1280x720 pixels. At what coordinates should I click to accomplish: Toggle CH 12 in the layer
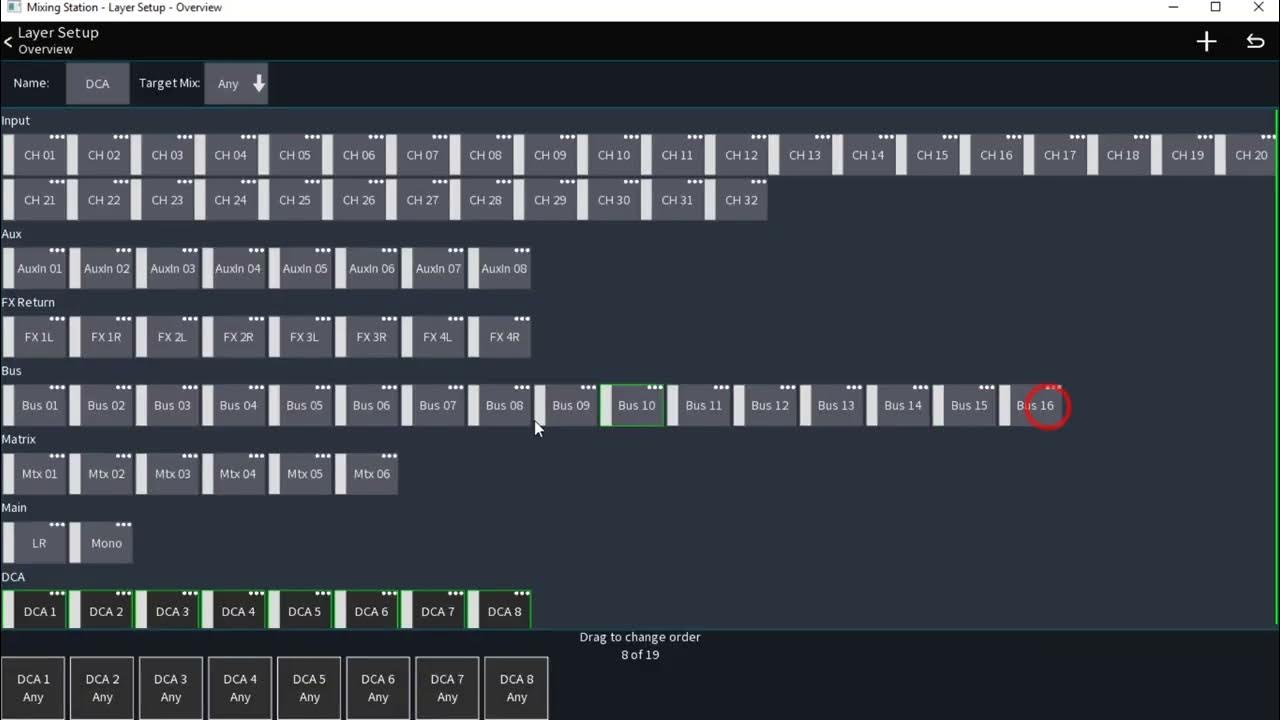click(737, 155)
